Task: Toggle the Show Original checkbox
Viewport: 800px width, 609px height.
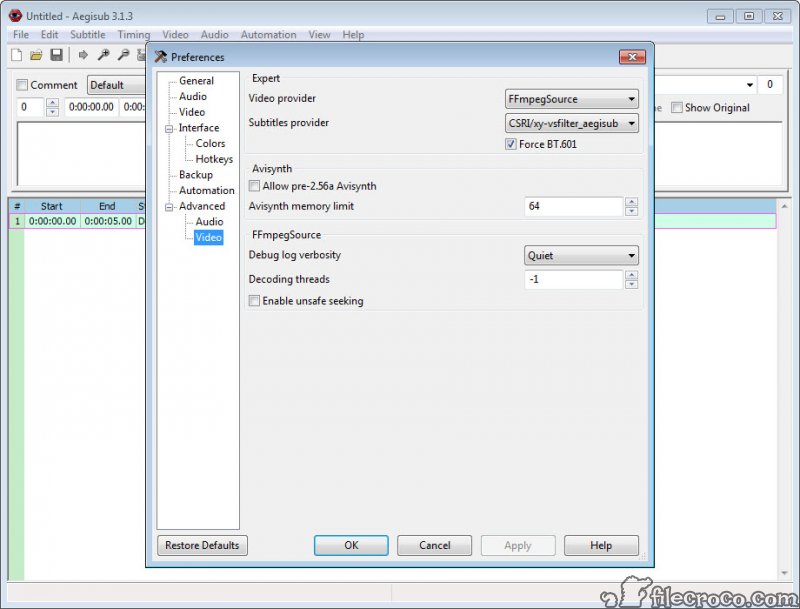Action: [x=677, y=107]
